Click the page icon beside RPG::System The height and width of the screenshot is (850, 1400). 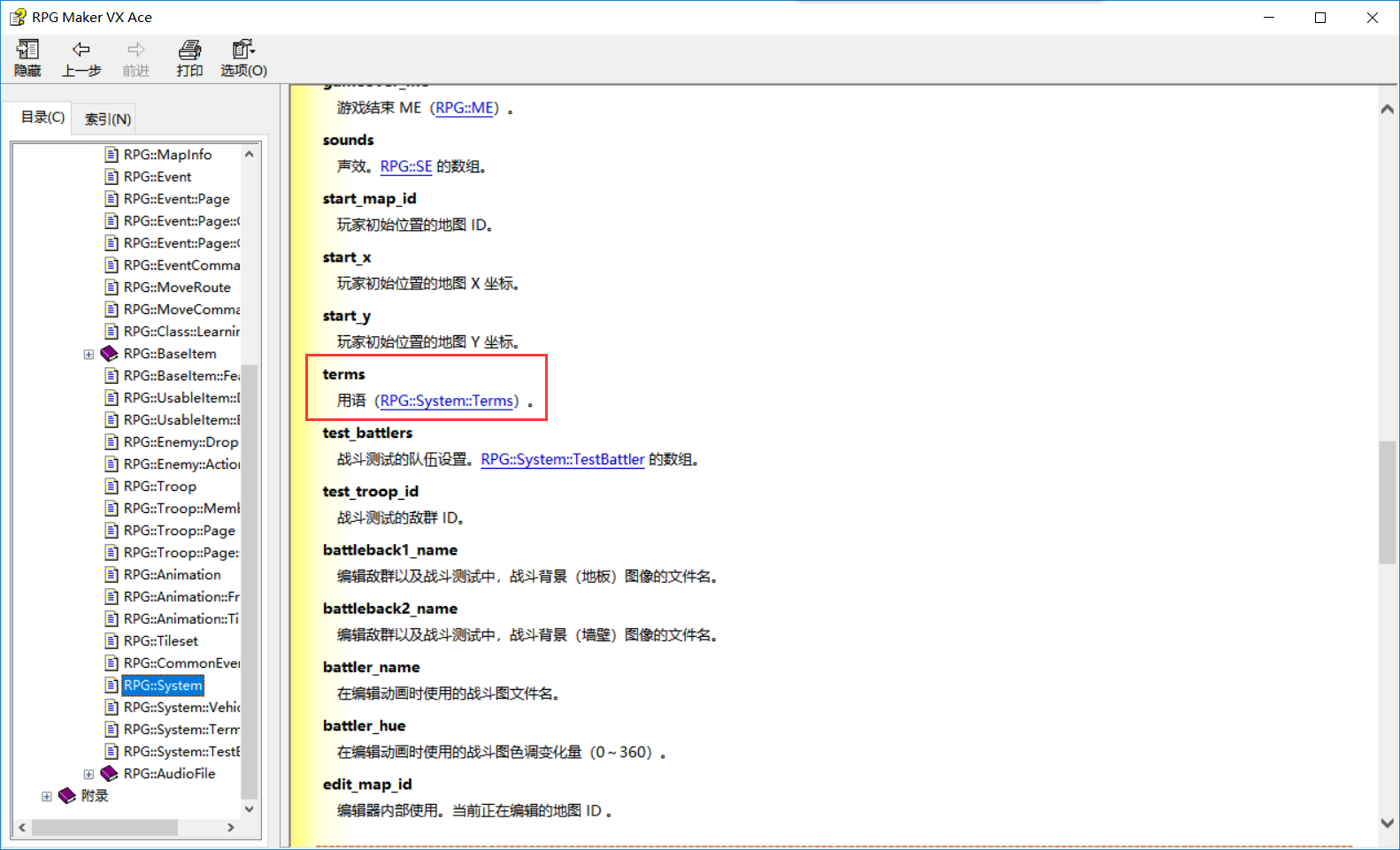pos(112,685)
